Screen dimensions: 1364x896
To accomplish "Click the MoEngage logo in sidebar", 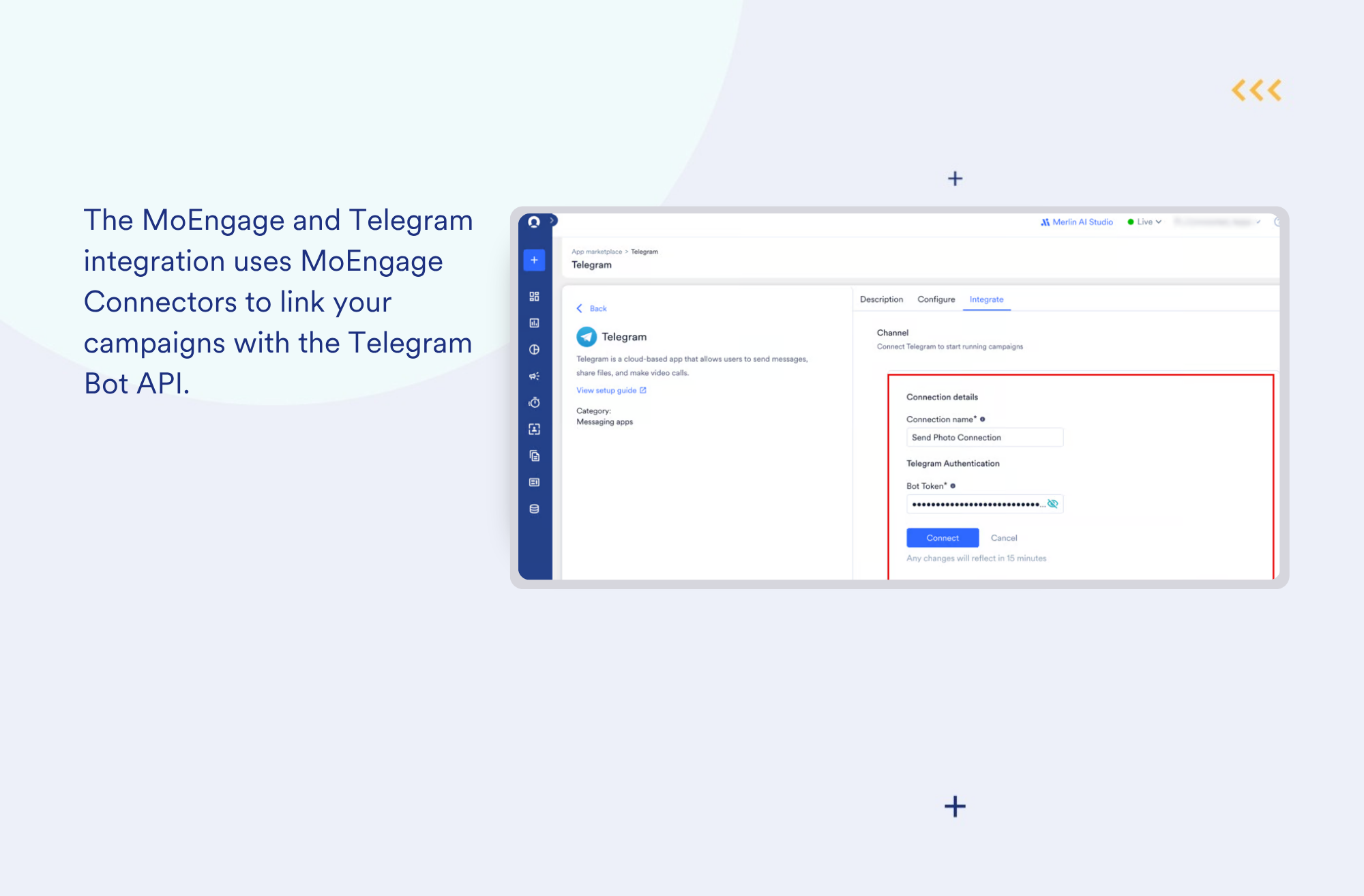I will (534, 222).
